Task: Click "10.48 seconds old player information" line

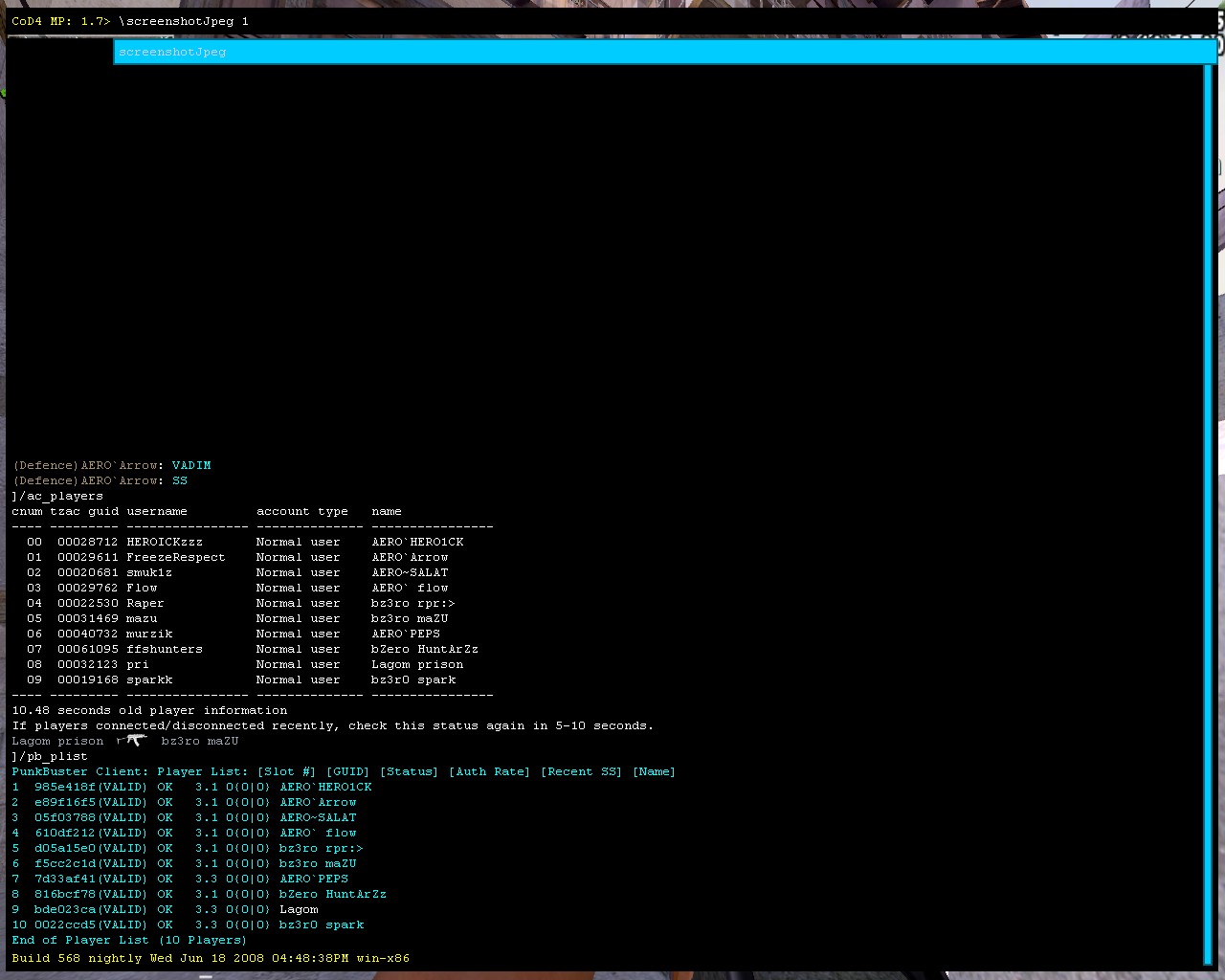Action: coord(149,710)
